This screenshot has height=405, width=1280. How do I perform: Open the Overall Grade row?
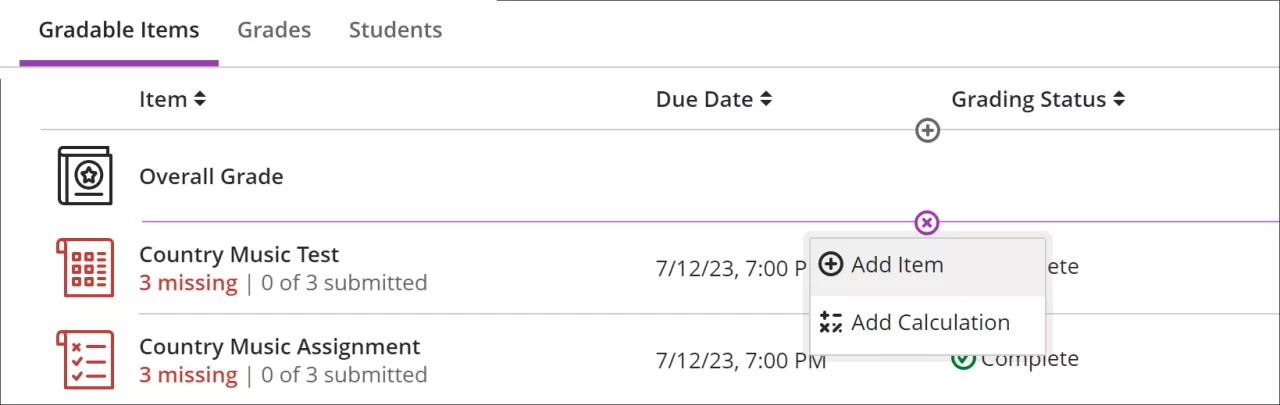coord(211,176)
